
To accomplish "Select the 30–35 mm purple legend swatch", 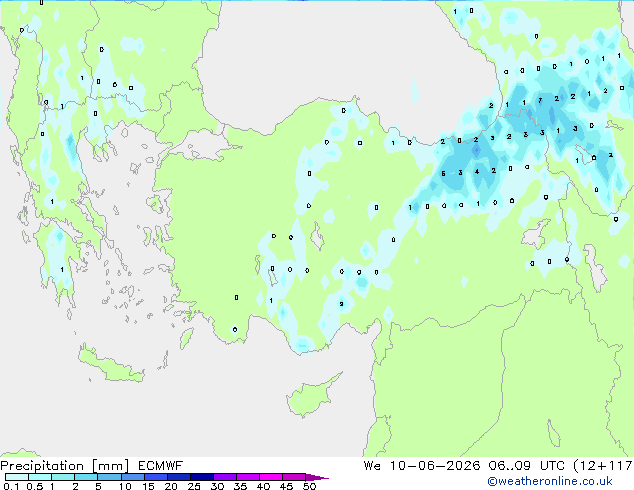I will (x=224, y=477).
